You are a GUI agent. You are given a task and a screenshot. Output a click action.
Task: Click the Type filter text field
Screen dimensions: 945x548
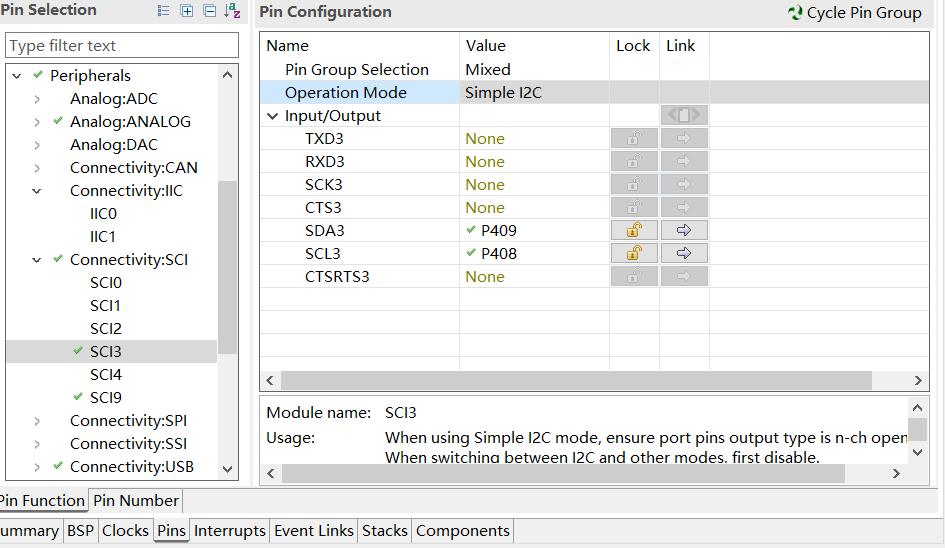[x=122, y=45]
